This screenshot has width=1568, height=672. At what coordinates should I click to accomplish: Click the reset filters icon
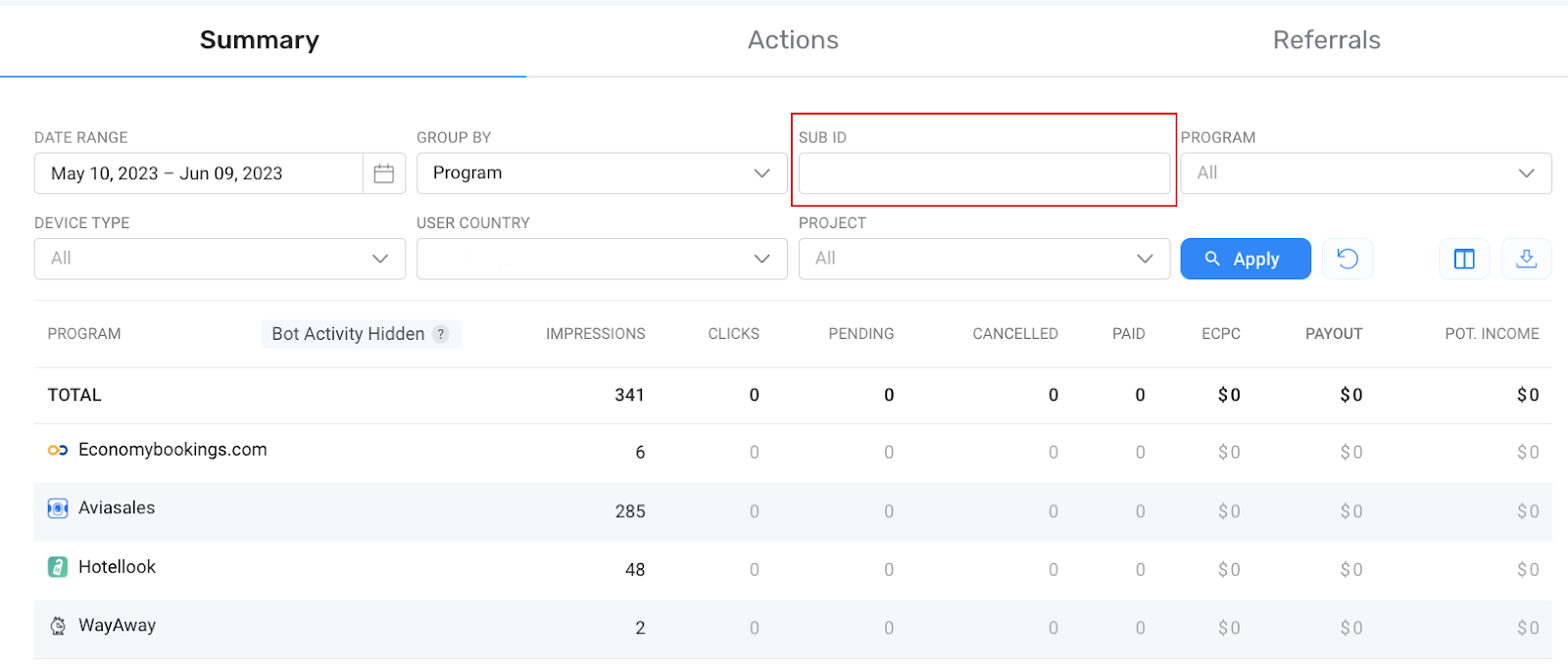(1347, 259)
